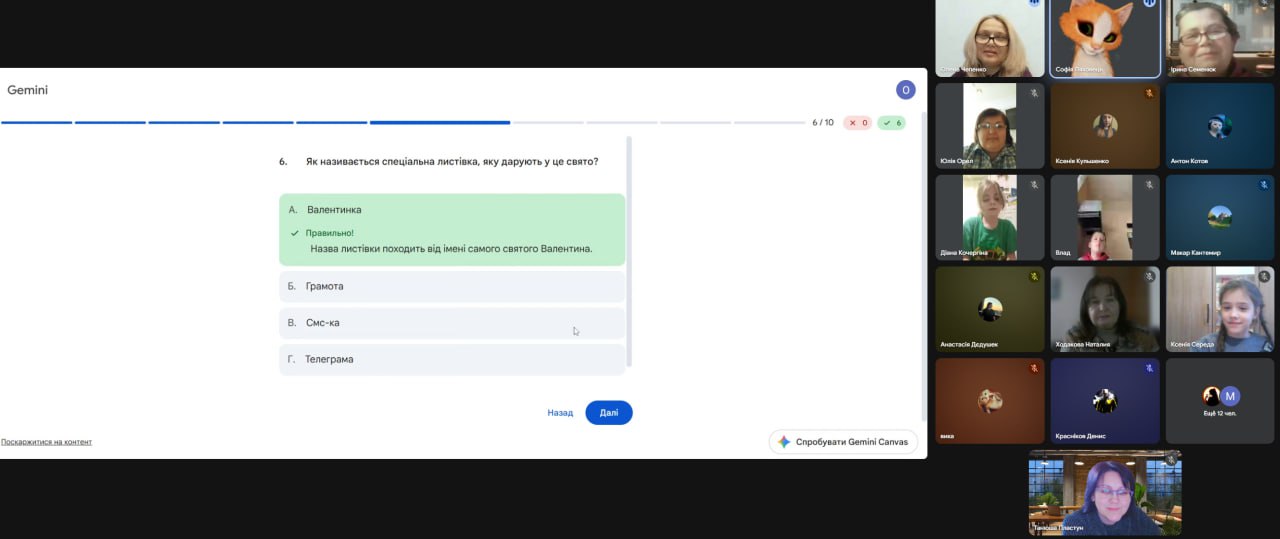The width and height of the screenshot is (1280, 539).
Task: Expand the 'Ещё 12 чел.' participants tile
Action: (x=1220, y=400)
